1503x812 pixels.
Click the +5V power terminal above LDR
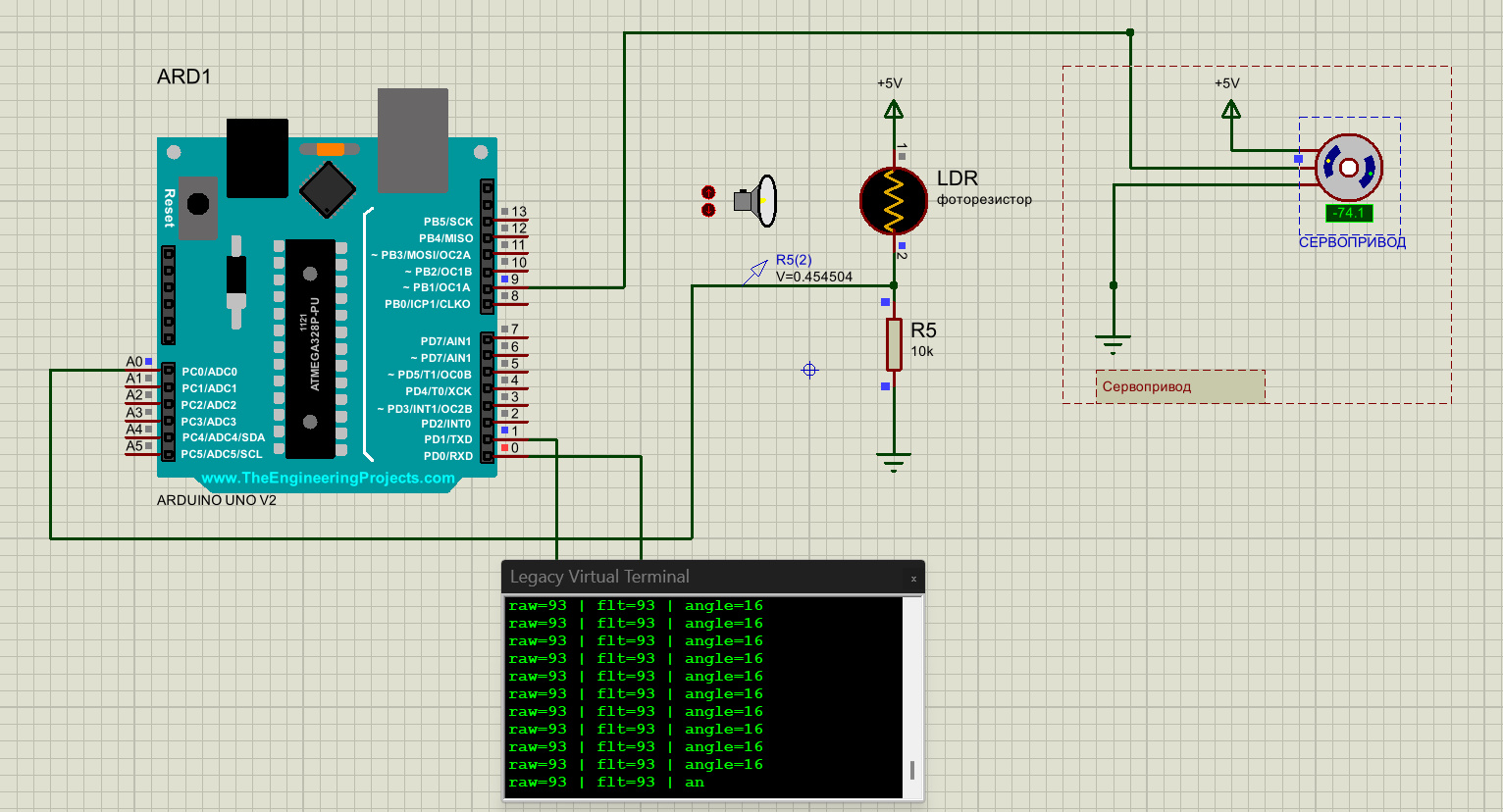[x=893, y=109]
